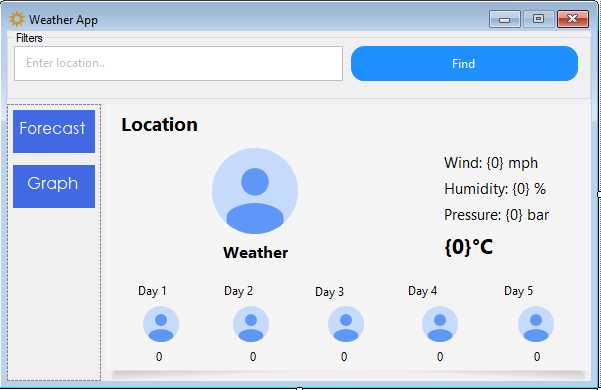Select the Day 2 forecast icon

[251, 324]
